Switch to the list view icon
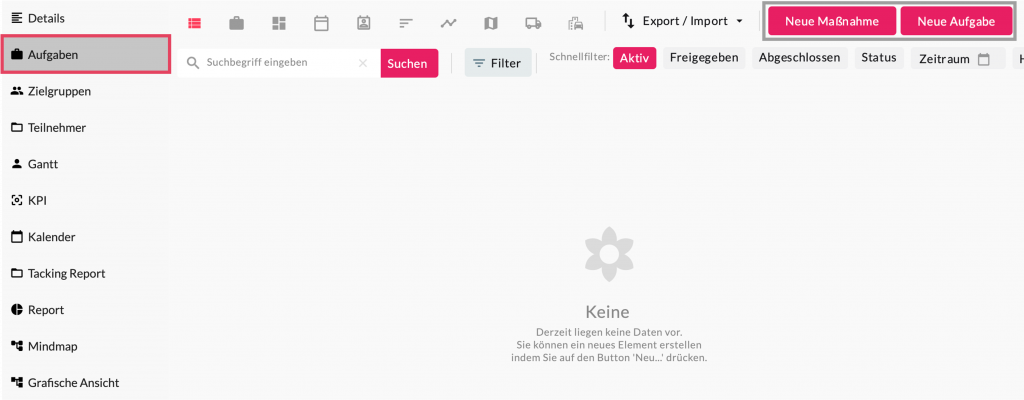 pyautogui.click(x=195, y=22)
